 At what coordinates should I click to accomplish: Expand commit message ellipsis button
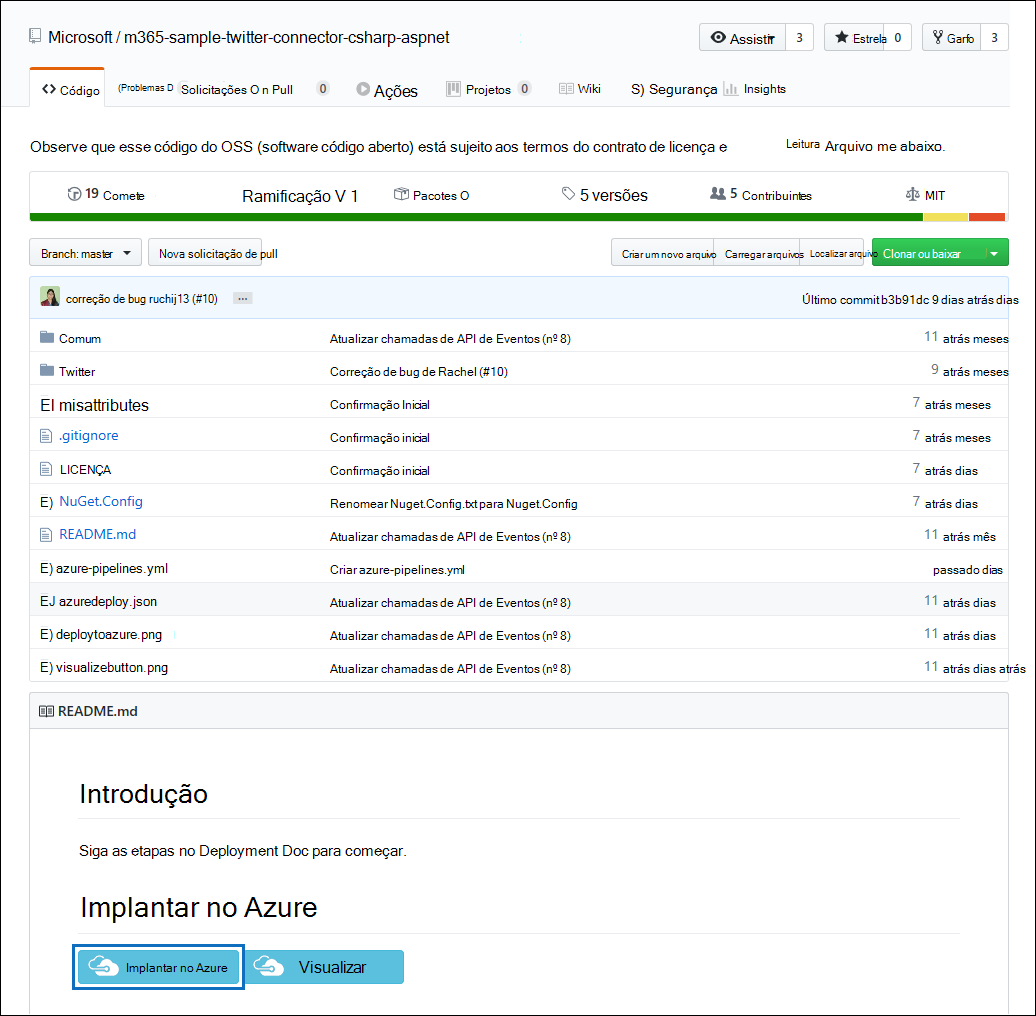[x=242, y=299]
